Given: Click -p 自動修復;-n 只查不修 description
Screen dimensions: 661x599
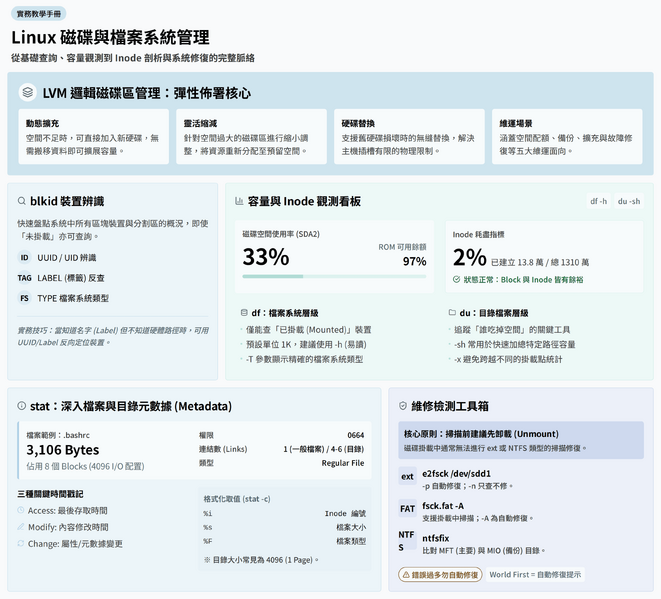Looking at the screenshot, I should pos(468,486).
